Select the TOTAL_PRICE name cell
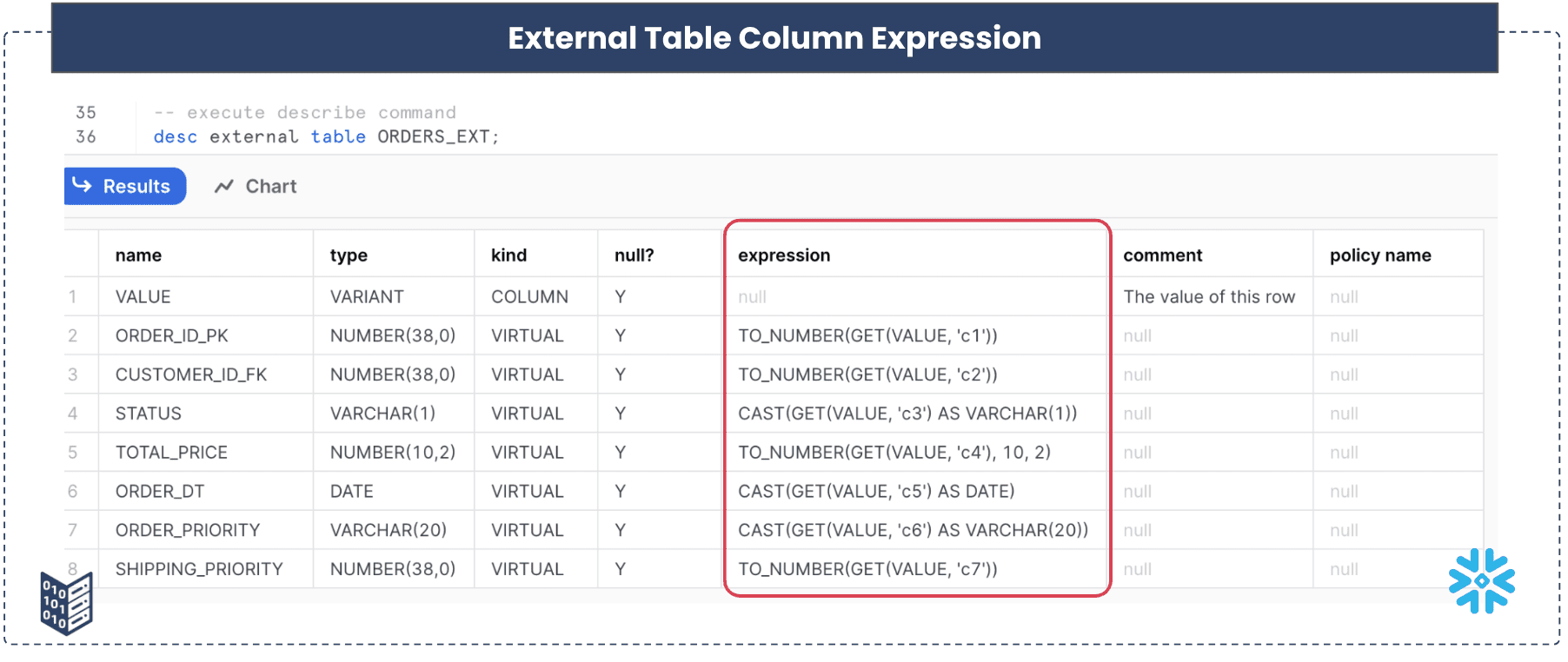 [171, 453]
